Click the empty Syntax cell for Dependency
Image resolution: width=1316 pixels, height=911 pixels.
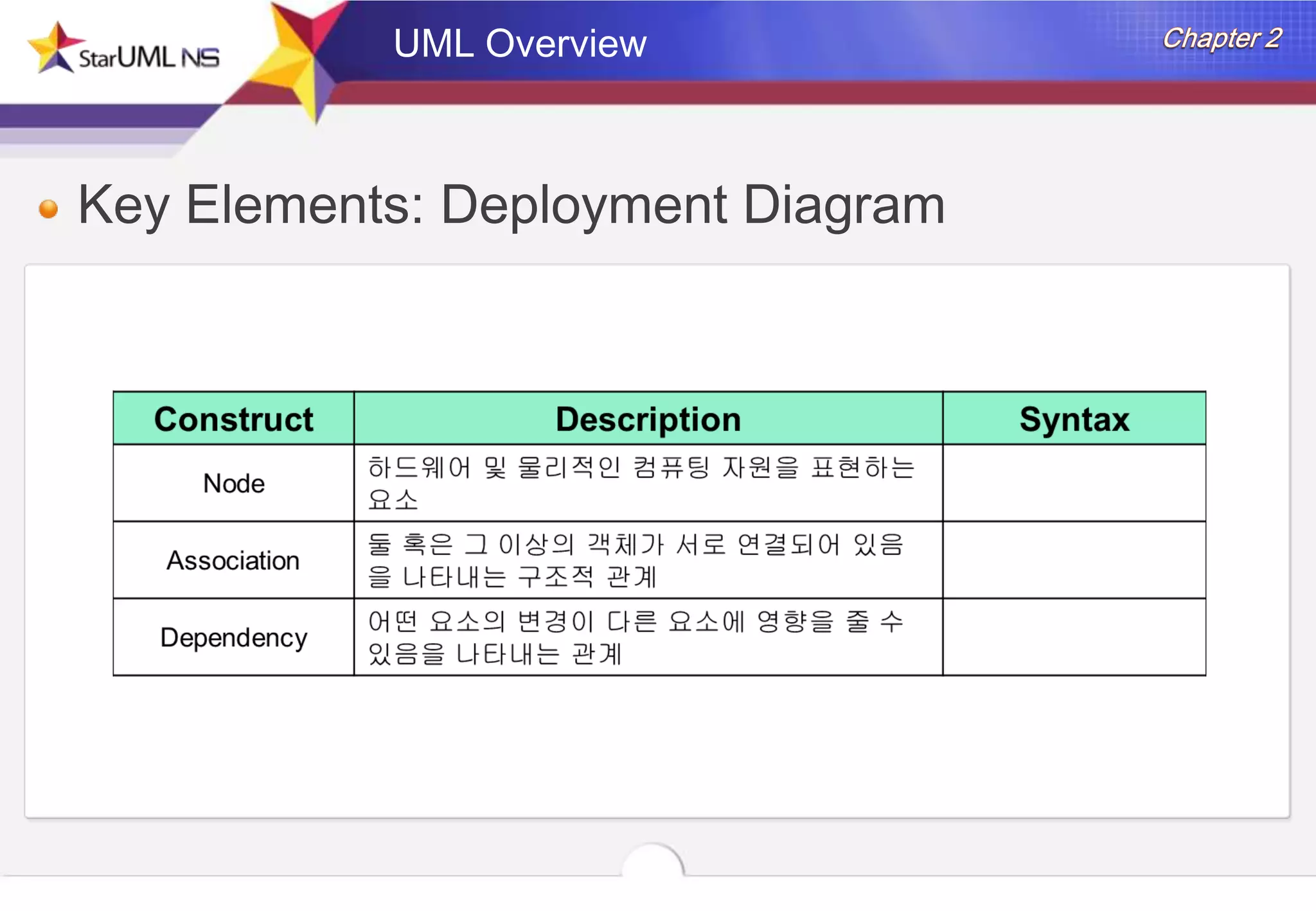(x=1074, y=637)
